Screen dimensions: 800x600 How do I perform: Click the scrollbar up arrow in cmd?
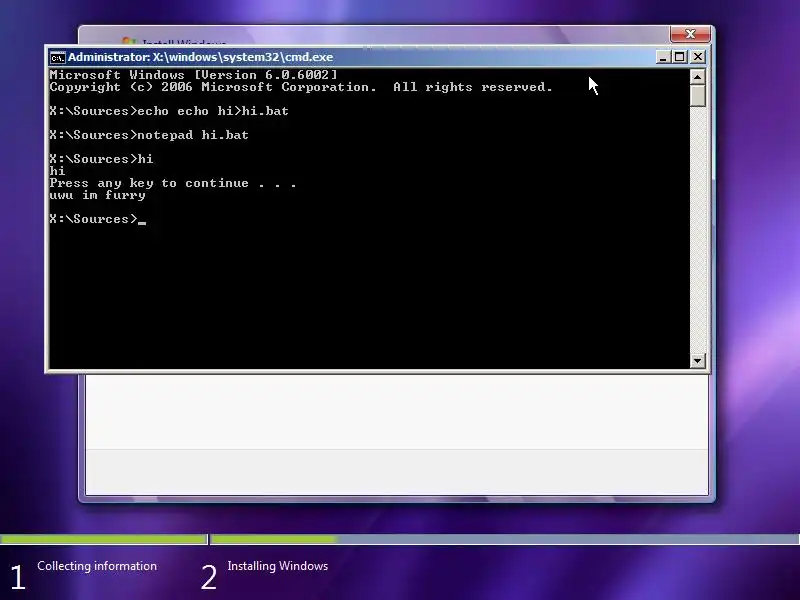(x=697, y=77)
